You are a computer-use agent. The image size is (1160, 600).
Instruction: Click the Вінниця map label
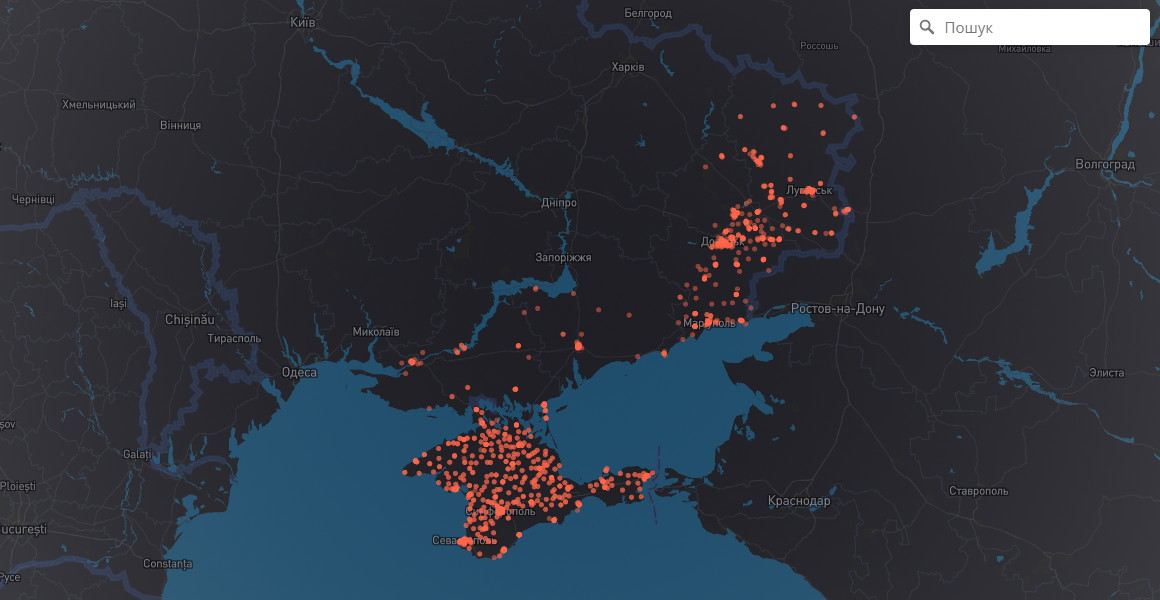(180, 125)
